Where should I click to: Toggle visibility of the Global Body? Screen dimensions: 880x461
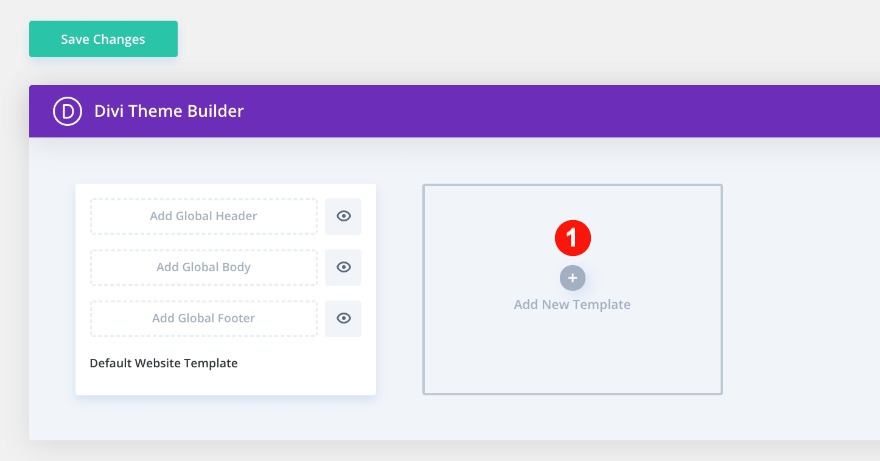[x=343, y=267]
